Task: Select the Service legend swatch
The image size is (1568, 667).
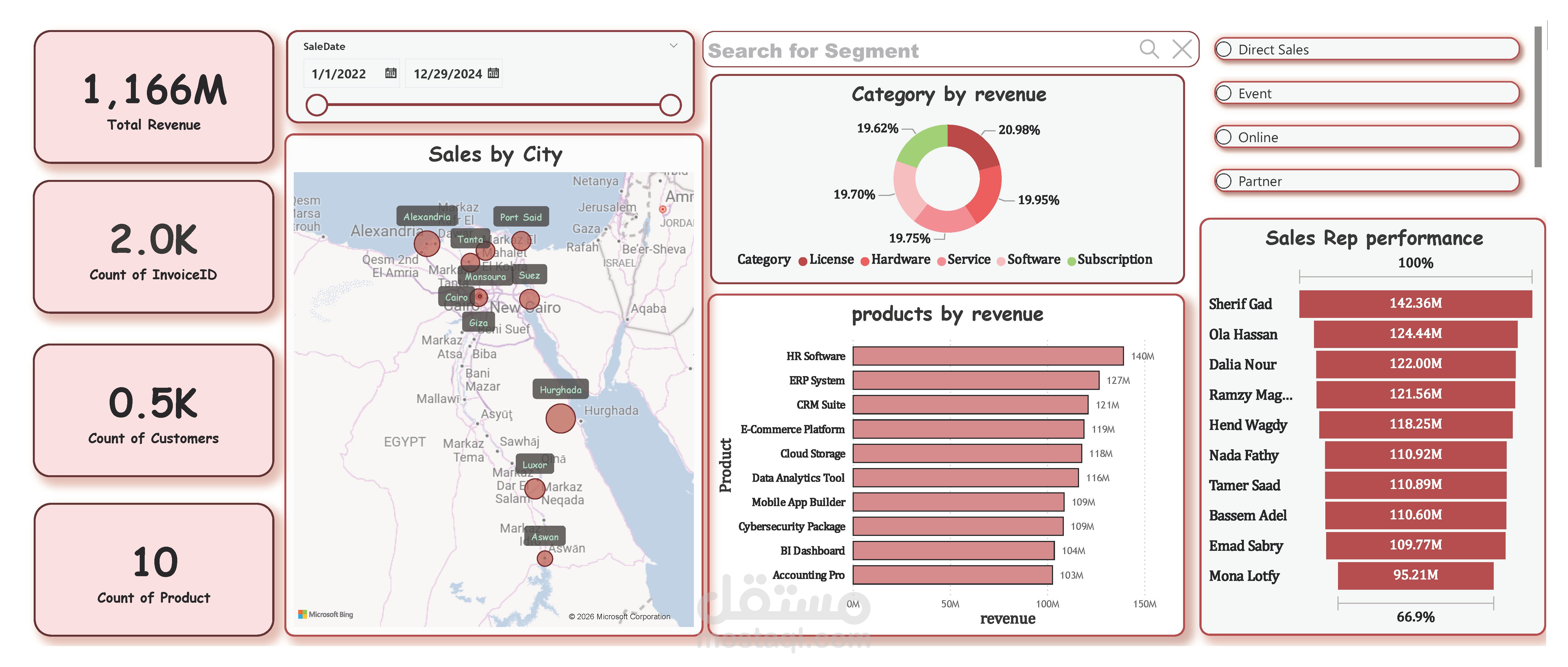Action: tap(942, 261)
